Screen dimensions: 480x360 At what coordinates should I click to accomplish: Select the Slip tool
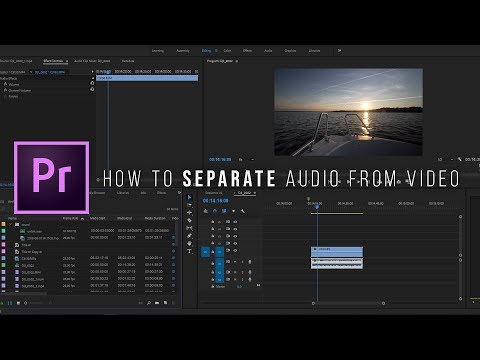tap(189, 228)
